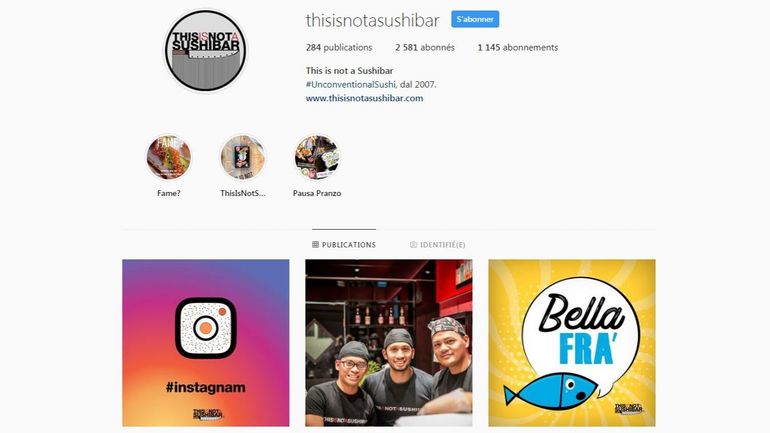View the 2 581 abonnés list
770x433 pixels.
425,47
